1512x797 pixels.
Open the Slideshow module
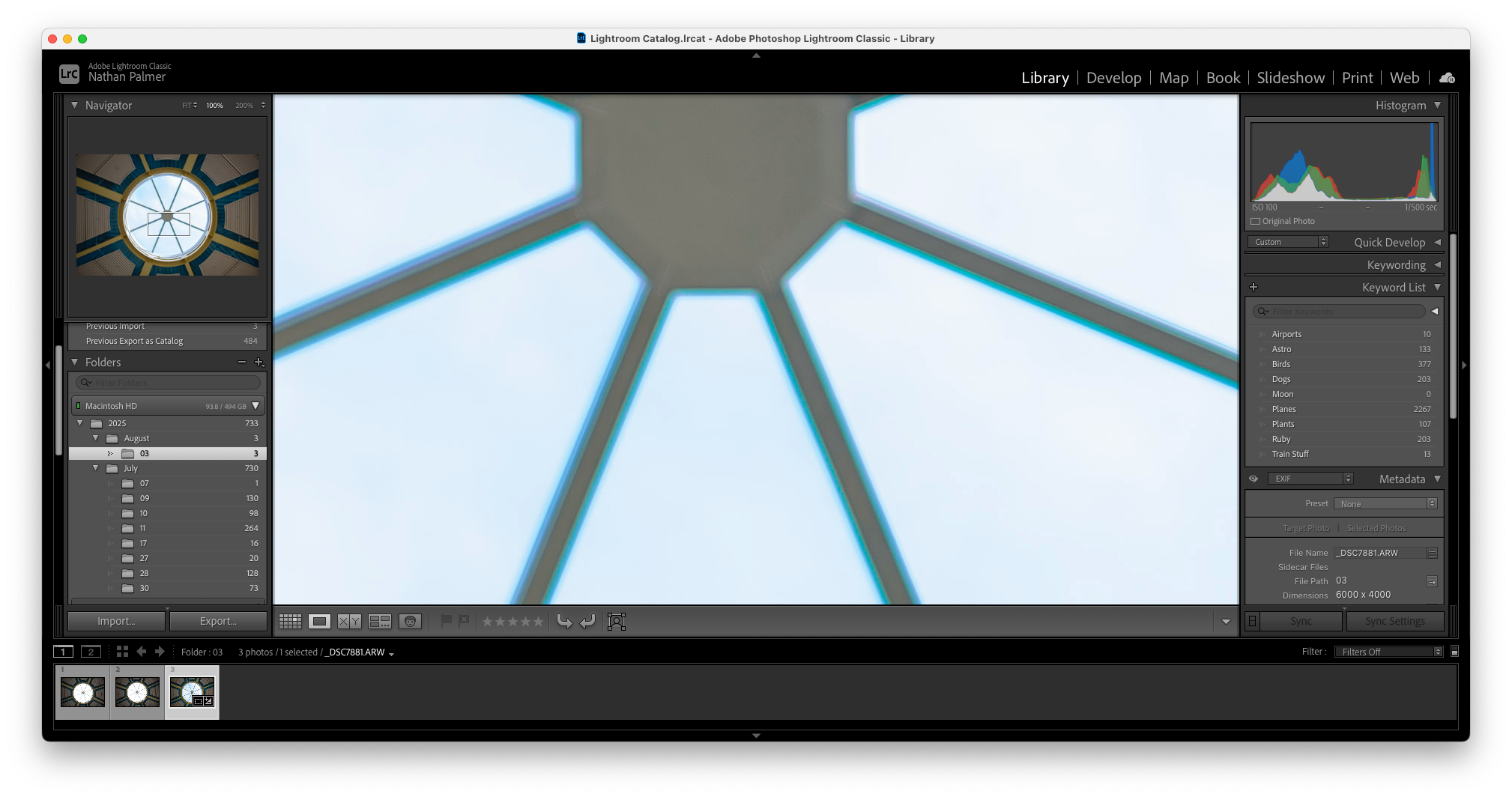coord(1290,78)
